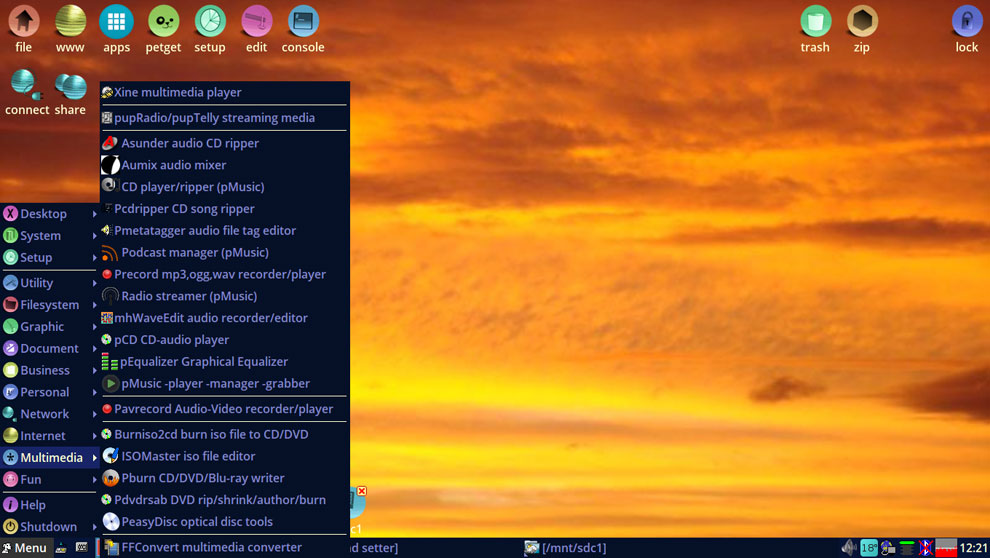Screen dimensions: 990x558
Task: Select the Multimedia menu category
Action: click(x=50, y=458)
